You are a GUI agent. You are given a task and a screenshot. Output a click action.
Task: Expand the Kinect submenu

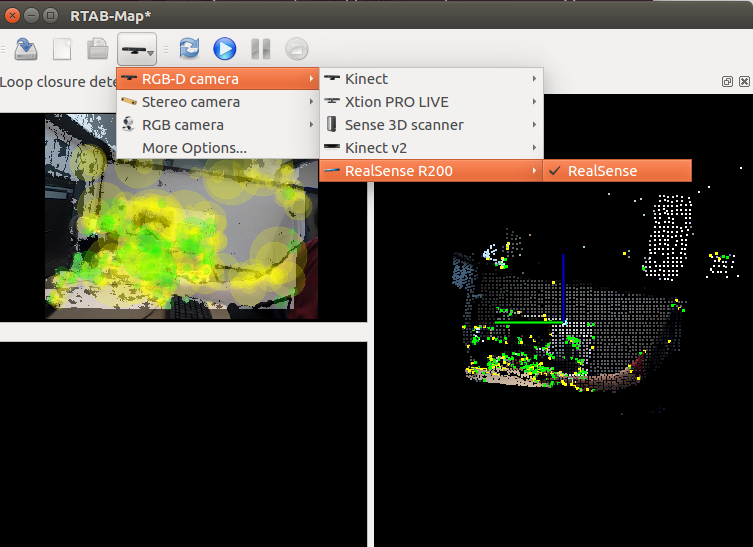[430, 79]
